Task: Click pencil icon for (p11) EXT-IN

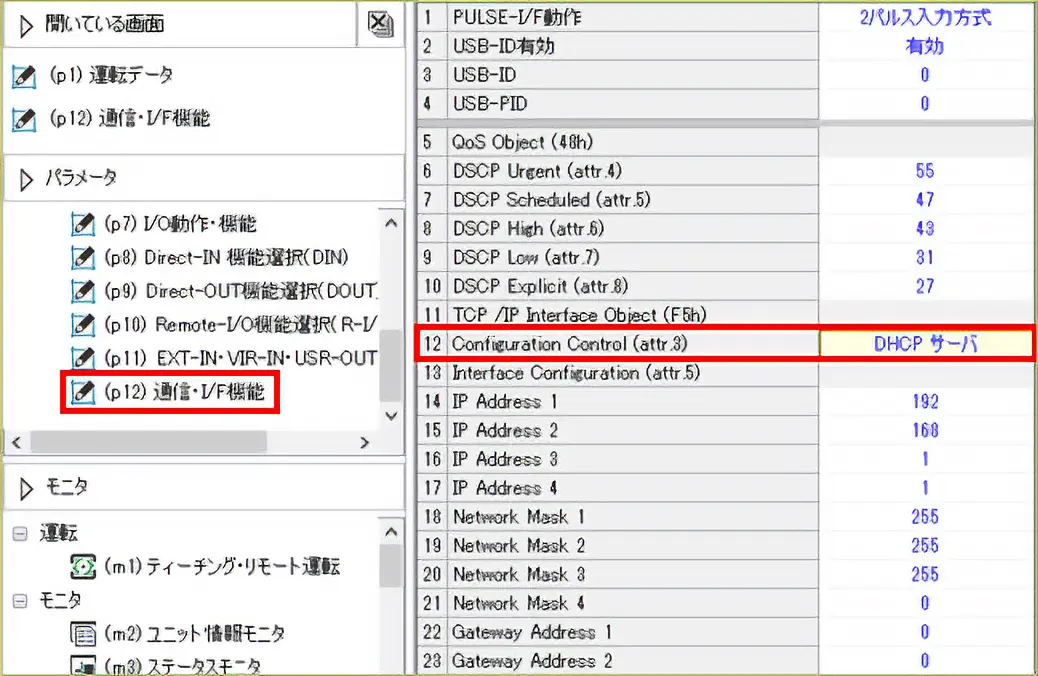Action: click(83, 358)
